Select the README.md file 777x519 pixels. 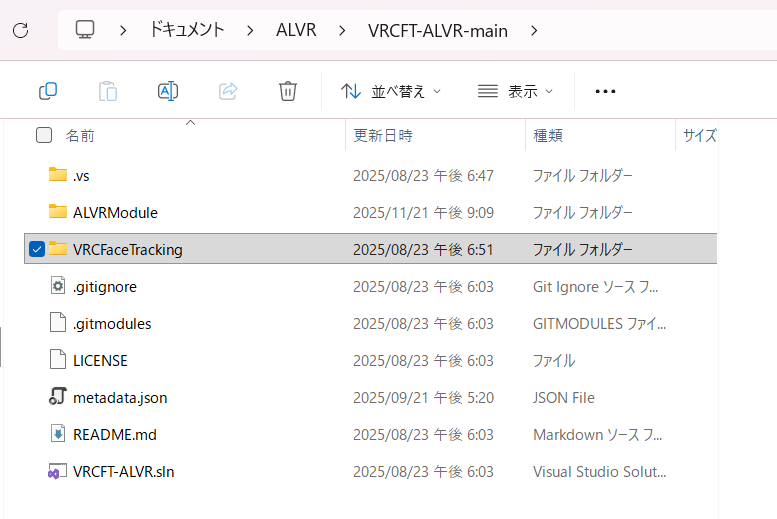tap(114, 434)
